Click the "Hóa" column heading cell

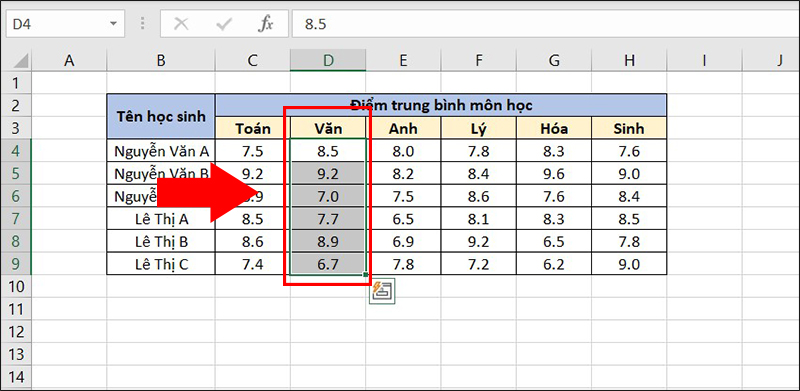[554, 128]
